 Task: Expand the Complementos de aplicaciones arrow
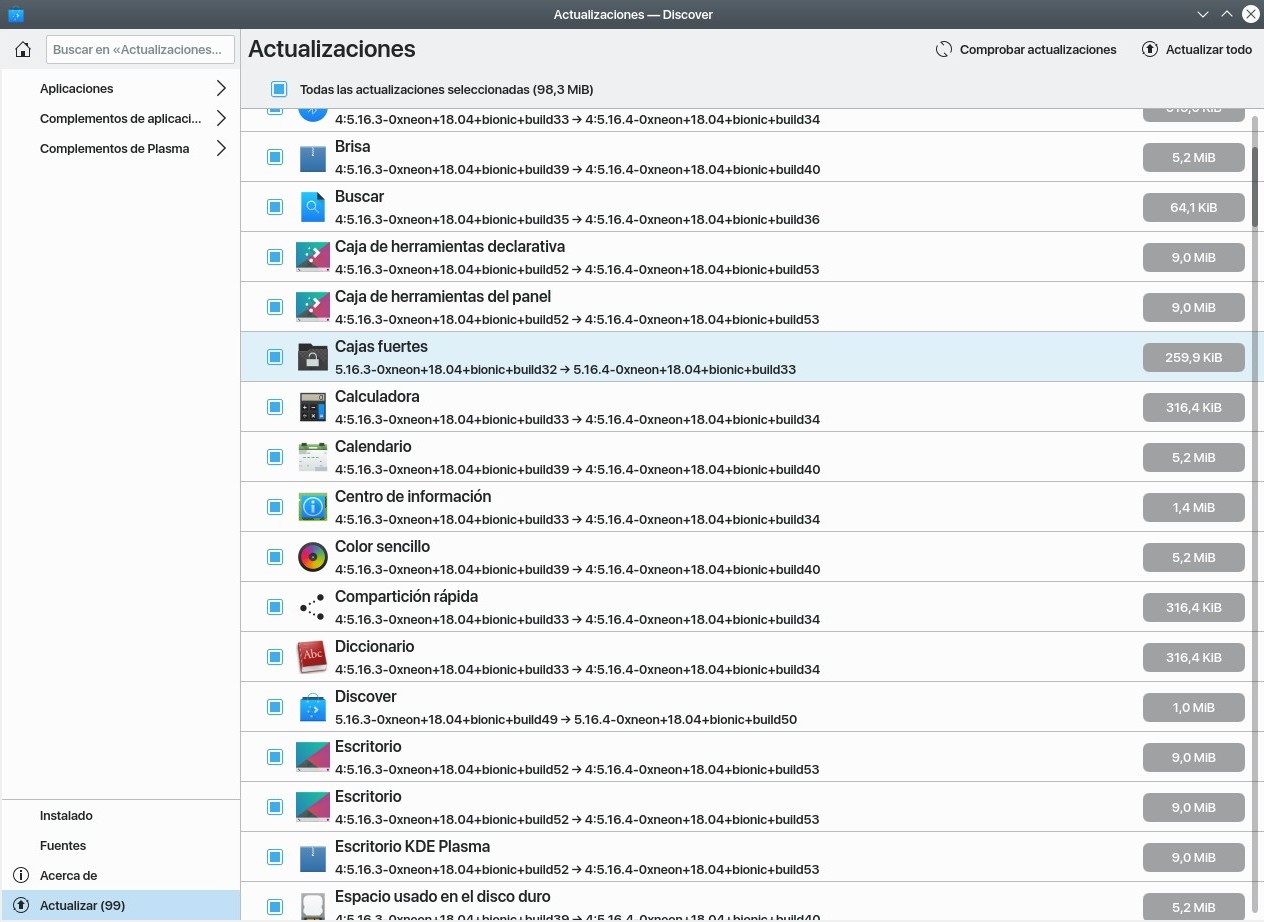(221, 118)
